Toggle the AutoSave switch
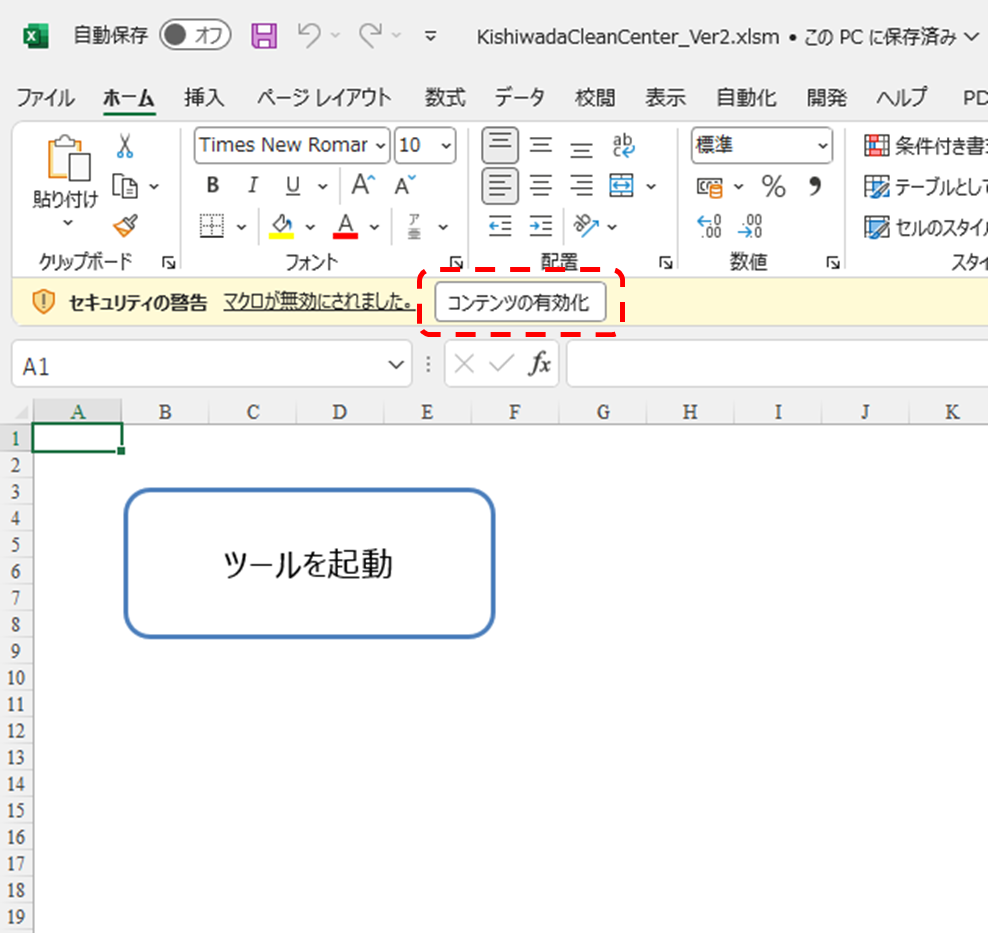Viewport: 988px width, 933px height. click(x=195, y=37)
